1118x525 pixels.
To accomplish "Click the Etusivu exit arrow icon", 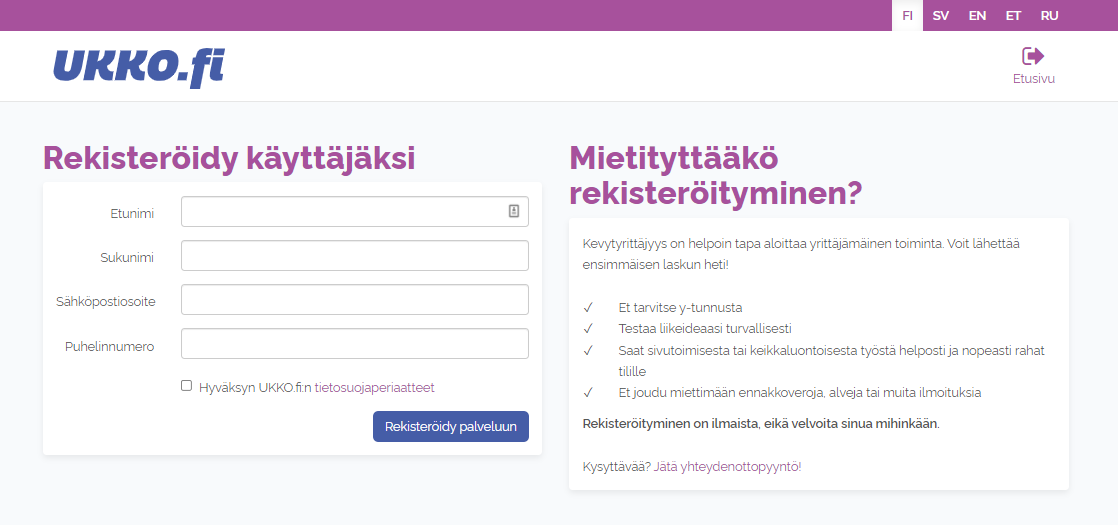I will pyautogui.click(x=1033, y=56).
